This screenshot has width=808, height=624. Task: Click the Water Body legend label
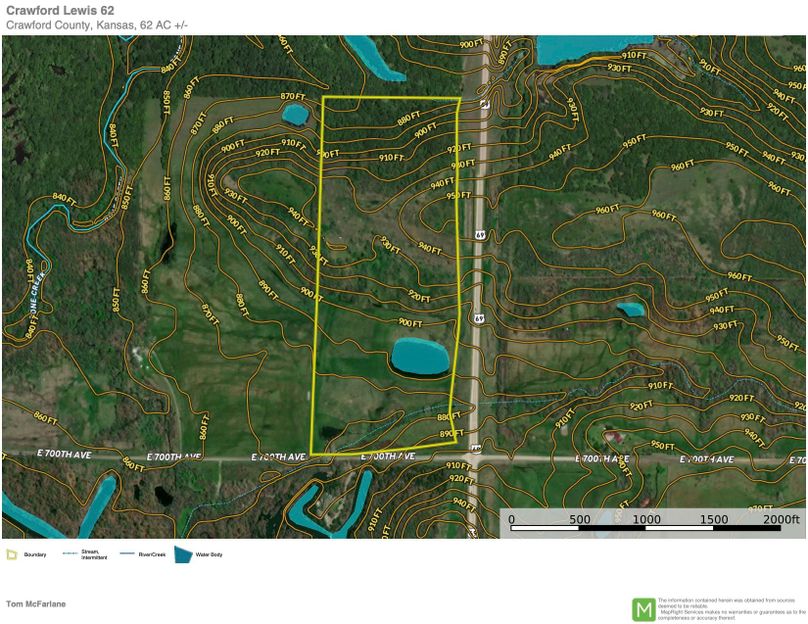209,554
